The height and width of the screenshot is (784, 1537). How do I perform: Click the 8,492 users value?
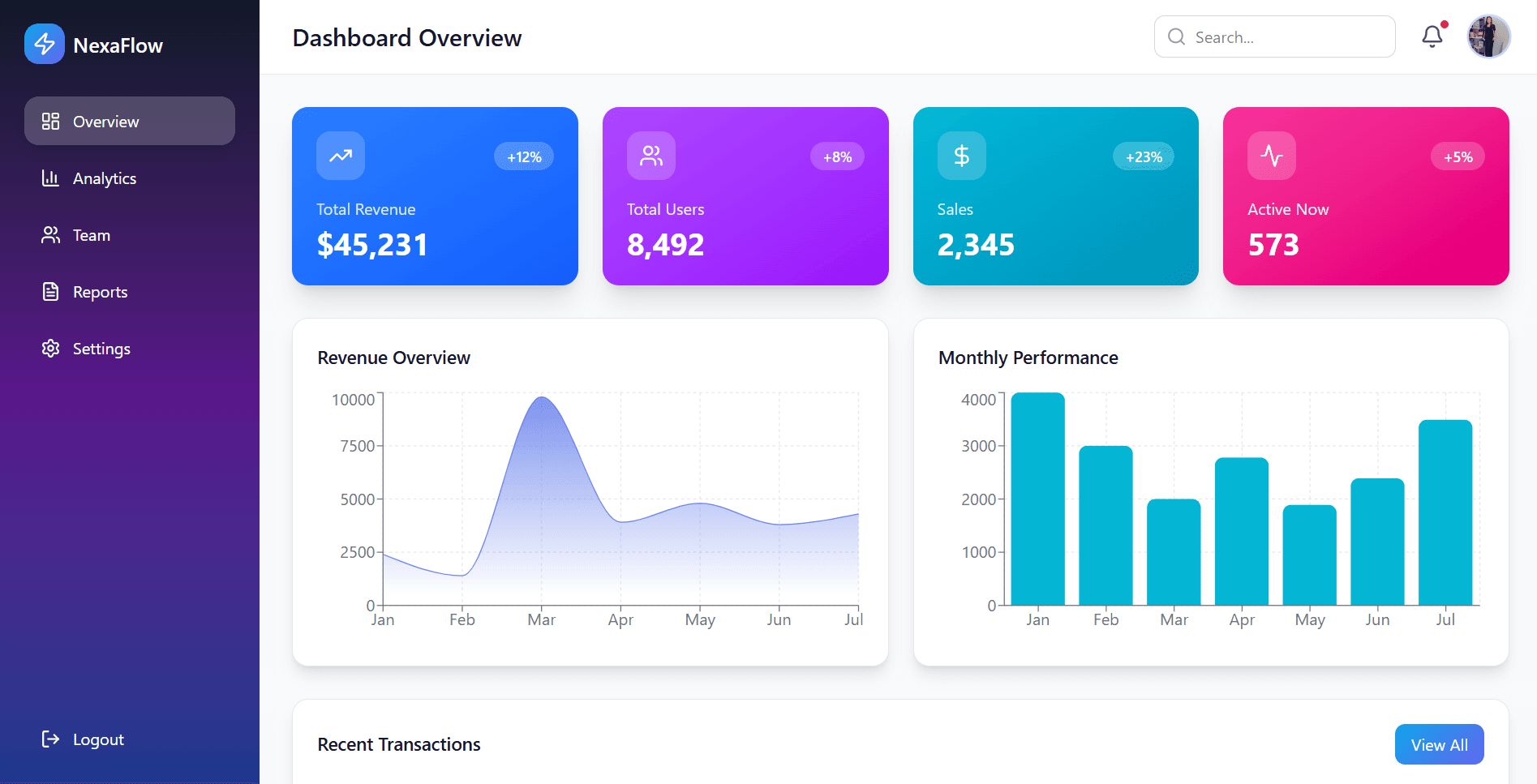tap(665, 244)
